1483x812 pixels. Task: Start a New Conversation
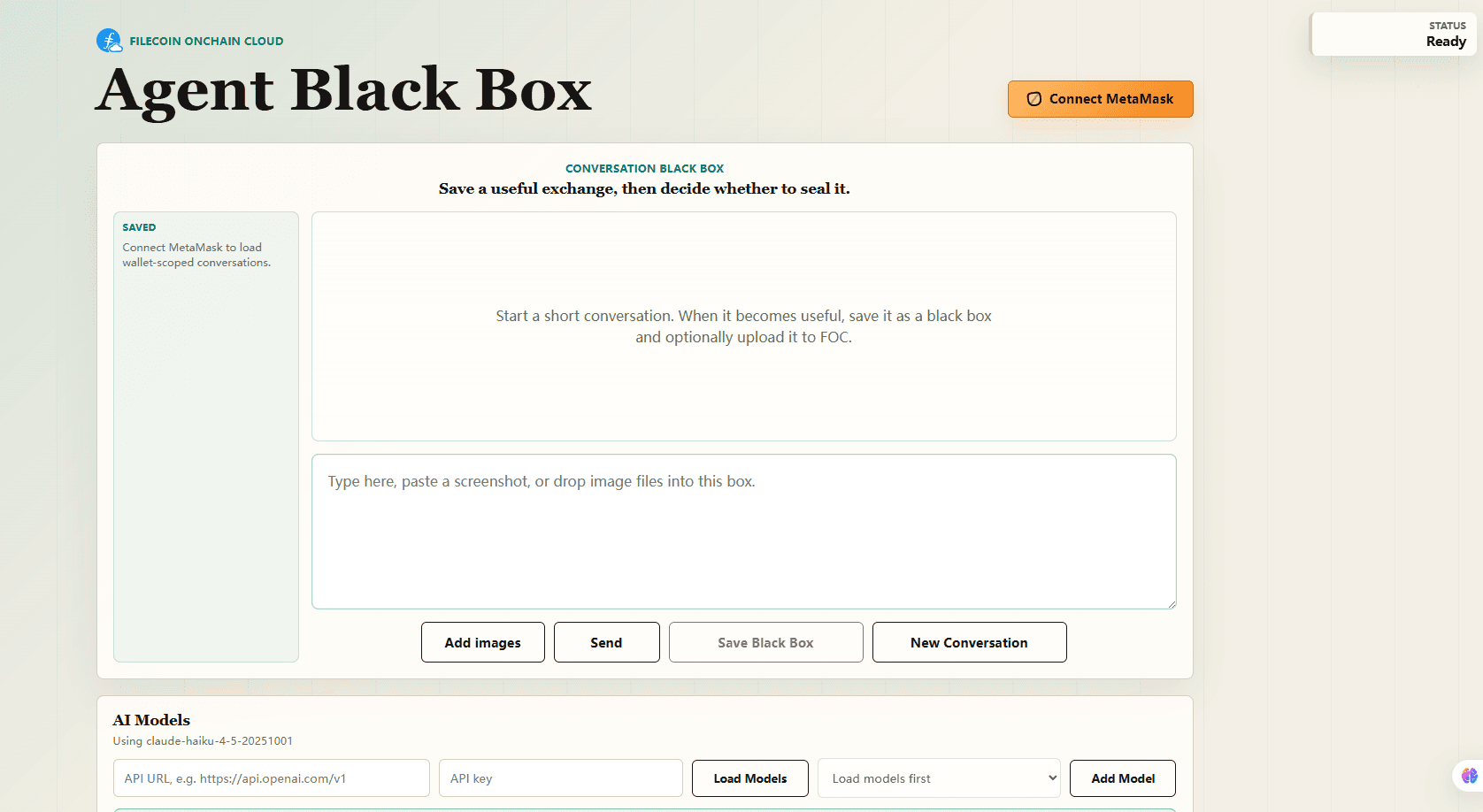point(969,642)
